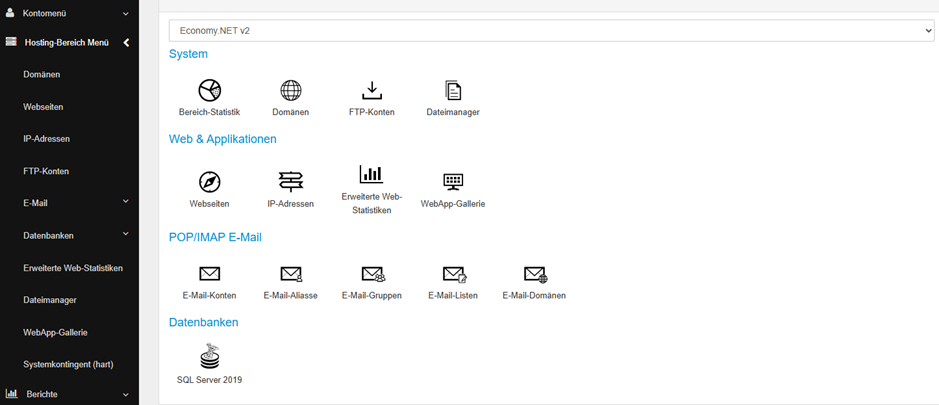Open the Webseiten compass icon
This screenshot has height=405, width=939.
pyautogui.click(x=209, y=182)
